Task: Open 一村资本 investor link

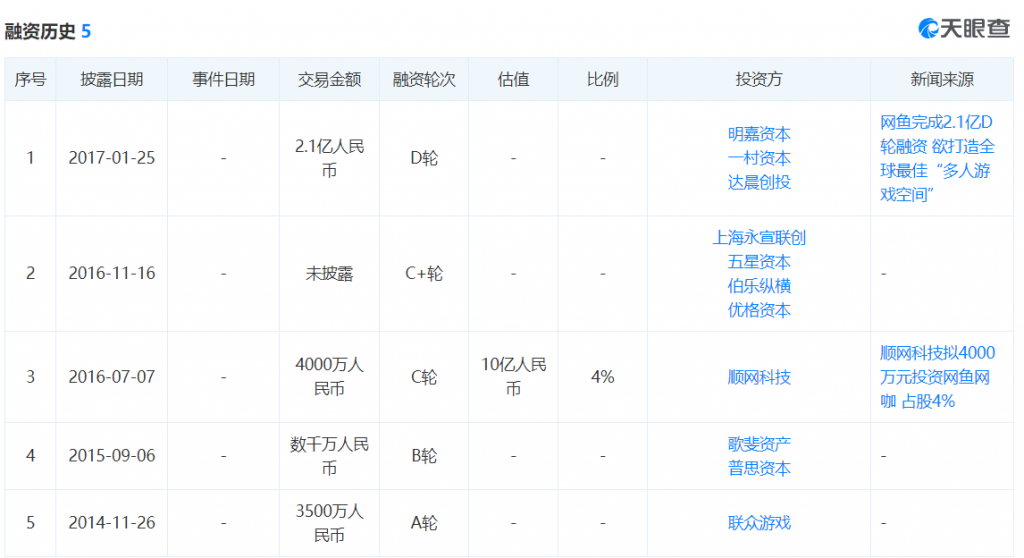Action: pos(759,158)
